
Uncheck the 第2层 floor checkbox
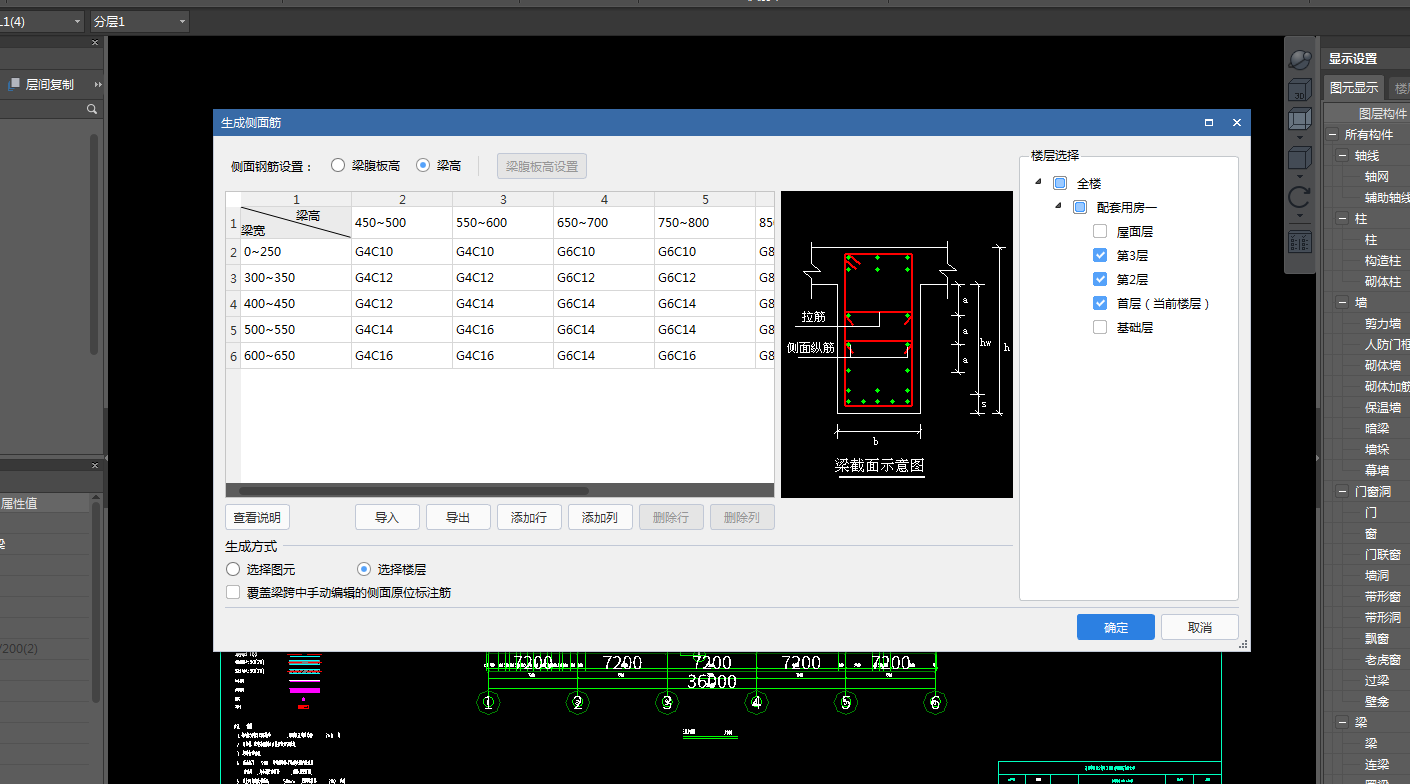(x=1100, y=279)
